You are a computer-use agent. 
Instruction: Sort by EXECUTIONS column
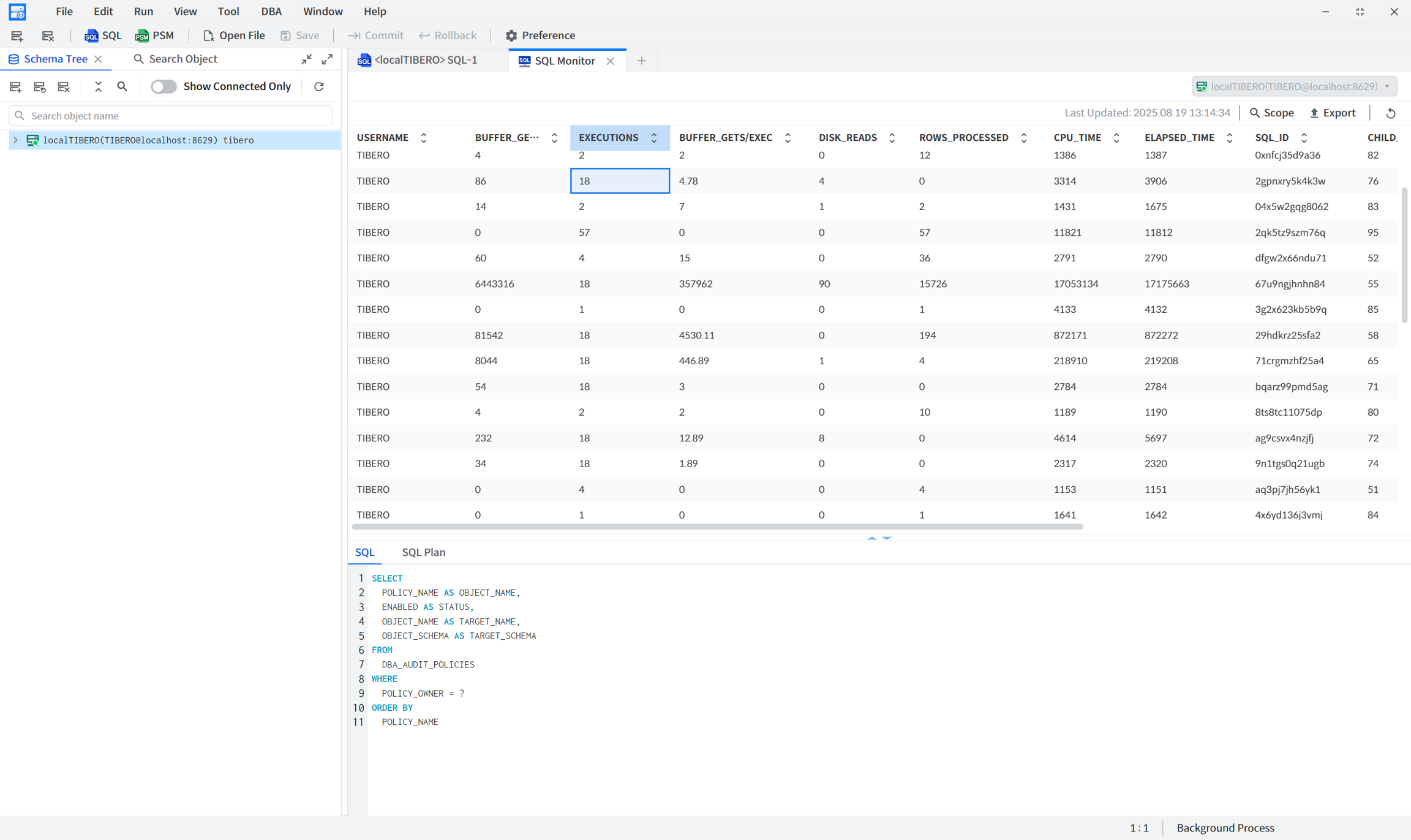pyautogui.click(x=654, y=138)
